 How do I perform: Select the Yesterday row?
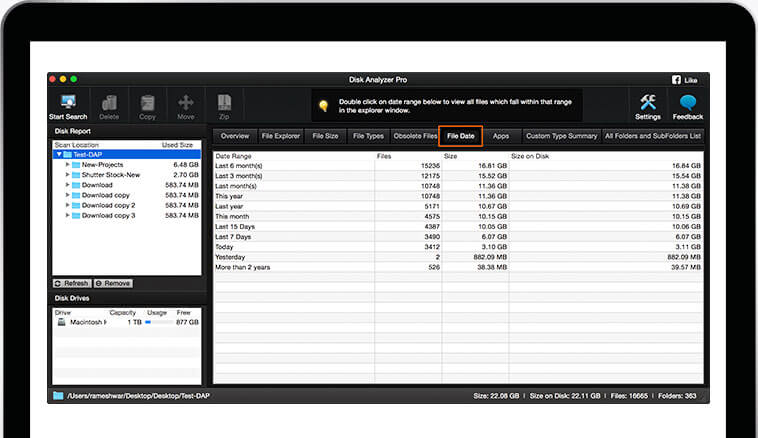coord(458,257)
